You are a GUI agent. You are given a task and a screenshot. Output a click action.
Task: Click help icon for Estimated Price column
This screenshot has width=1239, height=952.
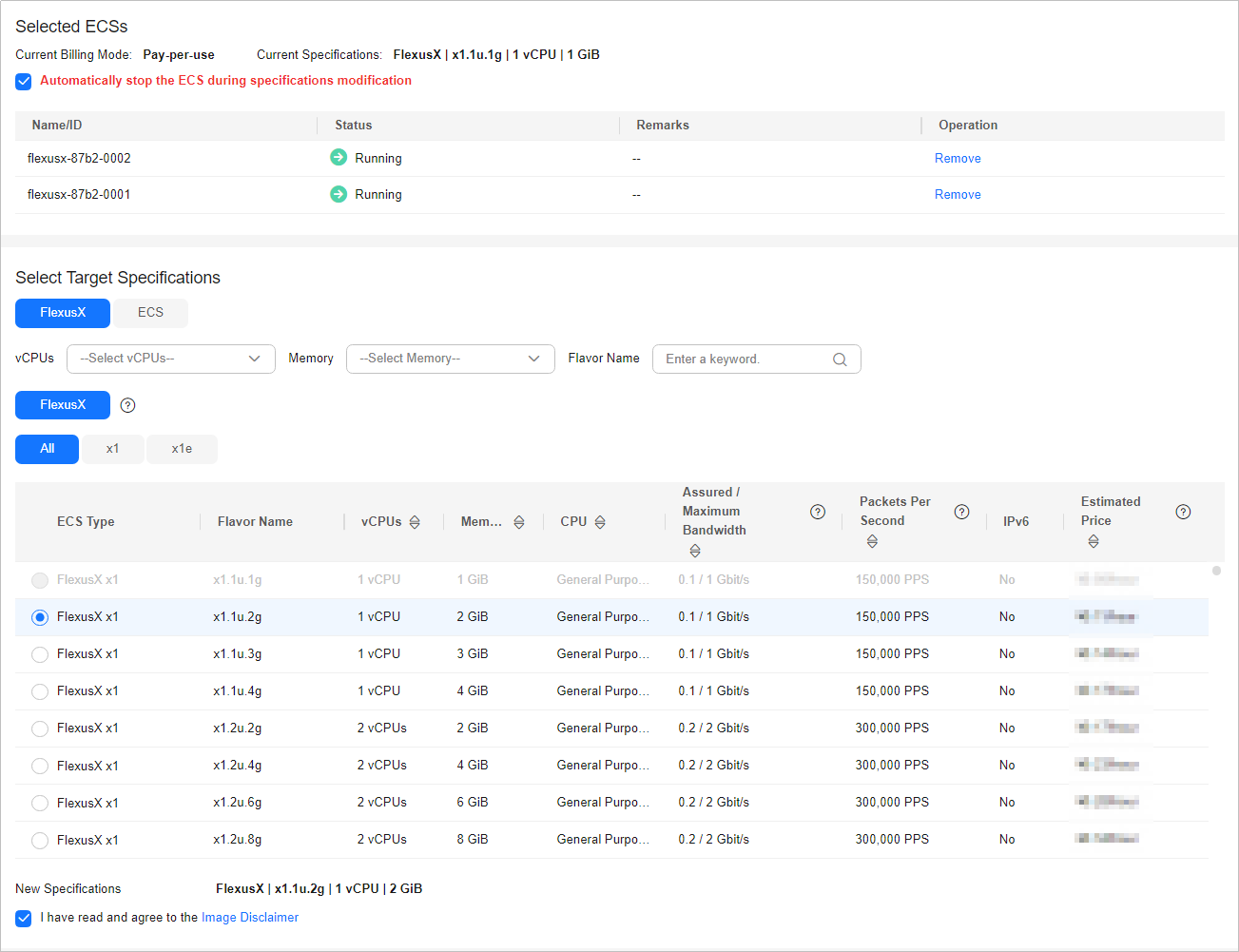click(x=1183, y=512)
